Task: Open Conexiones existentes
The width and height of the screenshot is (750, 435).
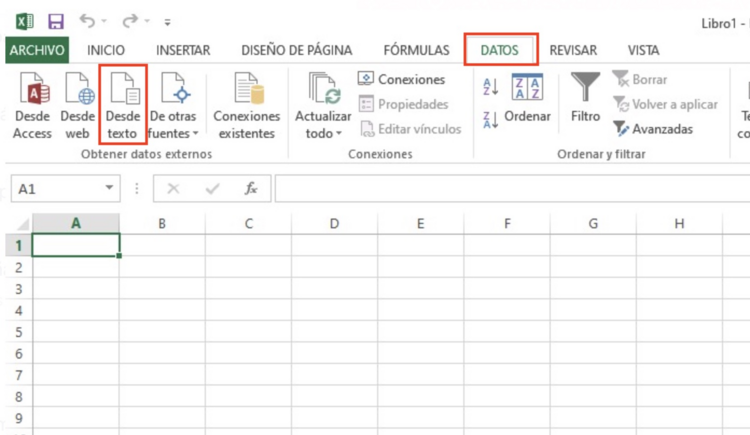Action: click(x=247, y=105)
